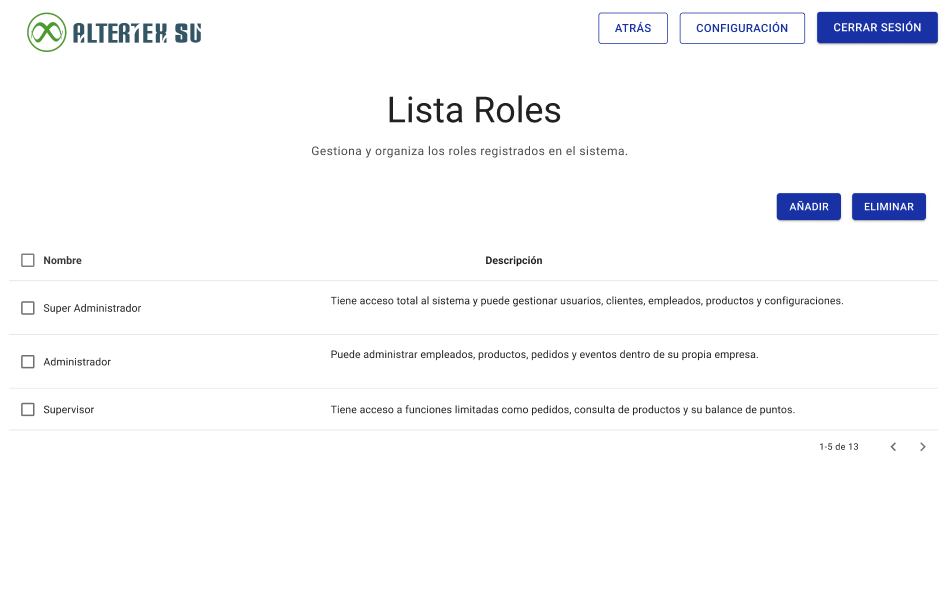
Task: Click the subtitle 'Gestiona y organiza los roles'
Action: pyautogui.click(x=469, y=151)
